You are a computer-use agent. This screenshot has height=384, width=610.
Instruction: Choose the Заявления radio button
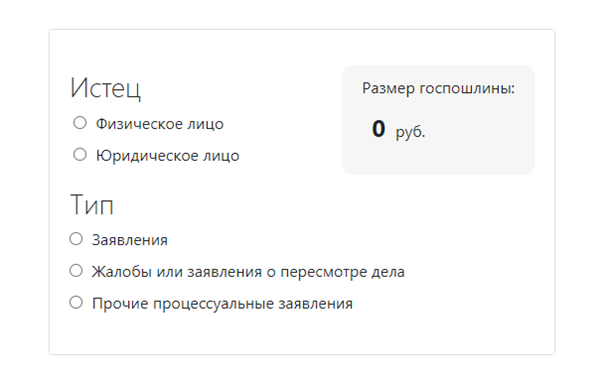(76, 239)
